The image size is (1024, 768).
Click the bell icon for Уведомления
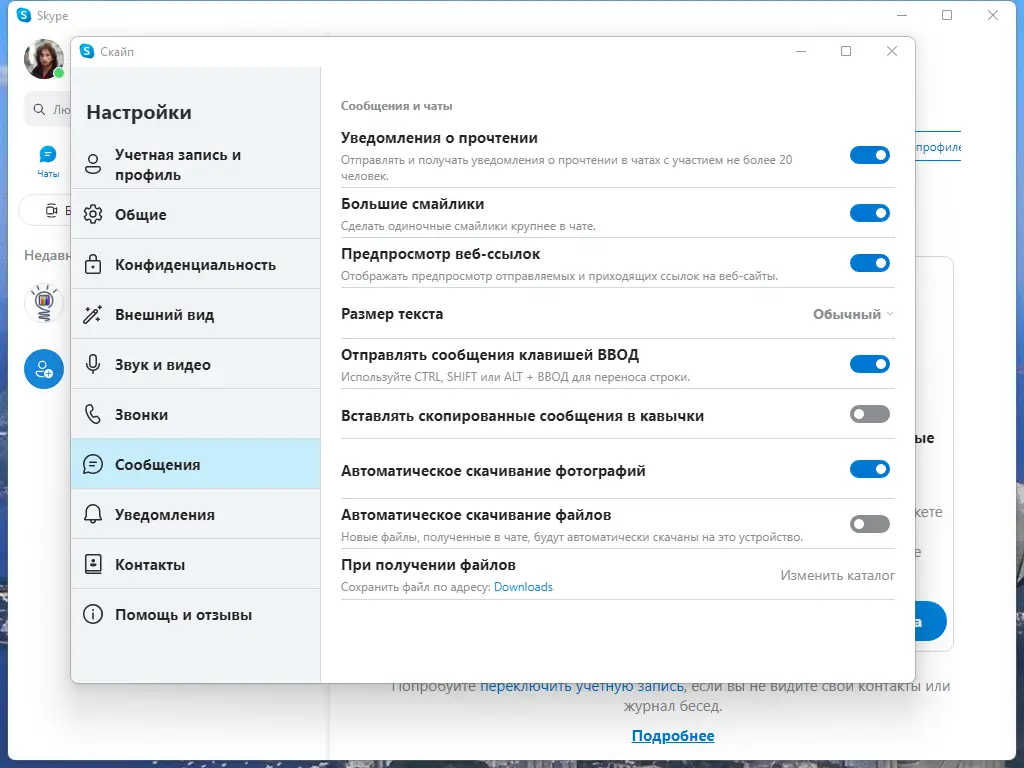tap(93, 514)
